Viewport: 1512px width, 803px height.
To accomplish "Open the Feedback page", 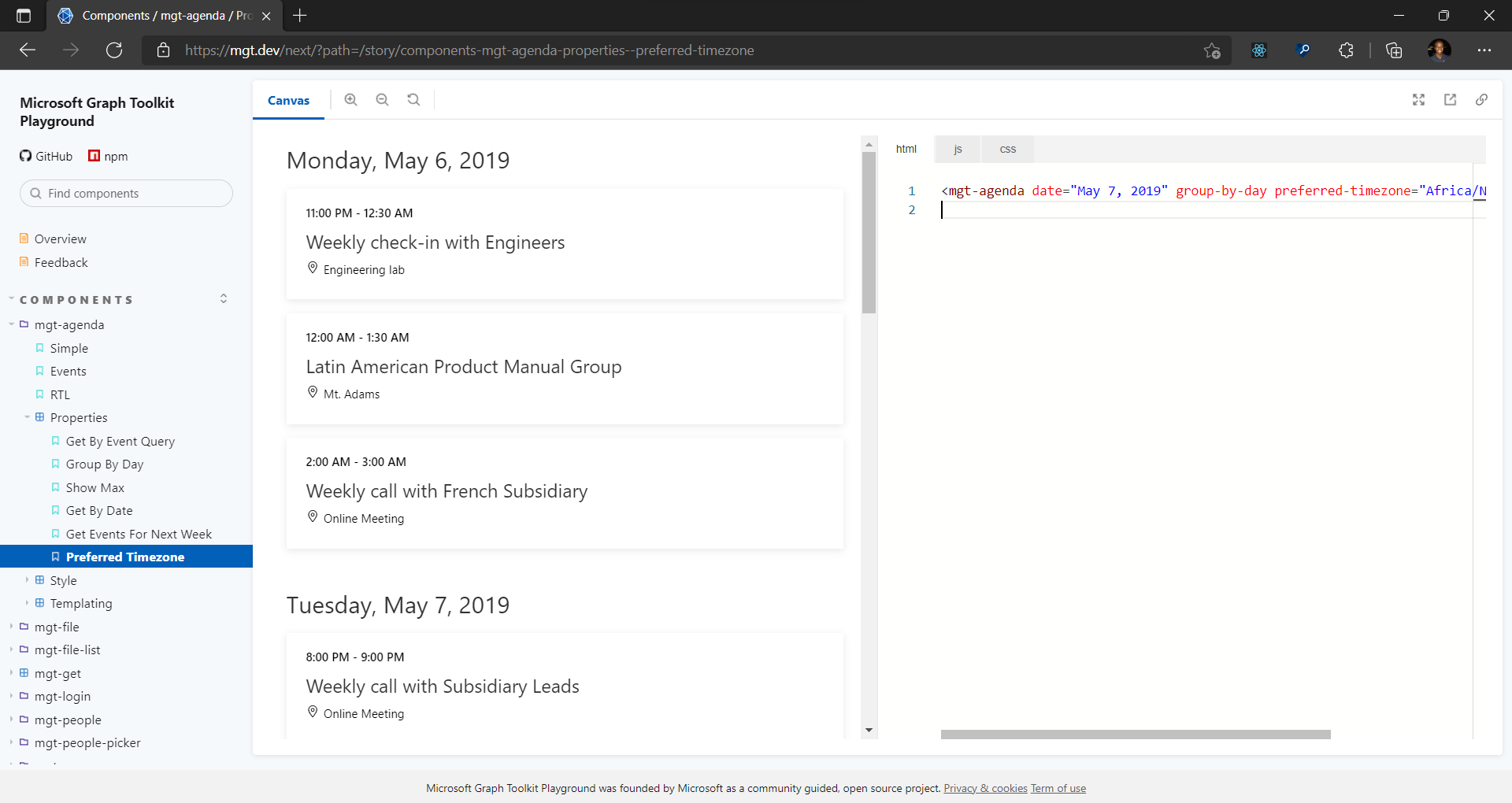I will [x=61, y=262].
